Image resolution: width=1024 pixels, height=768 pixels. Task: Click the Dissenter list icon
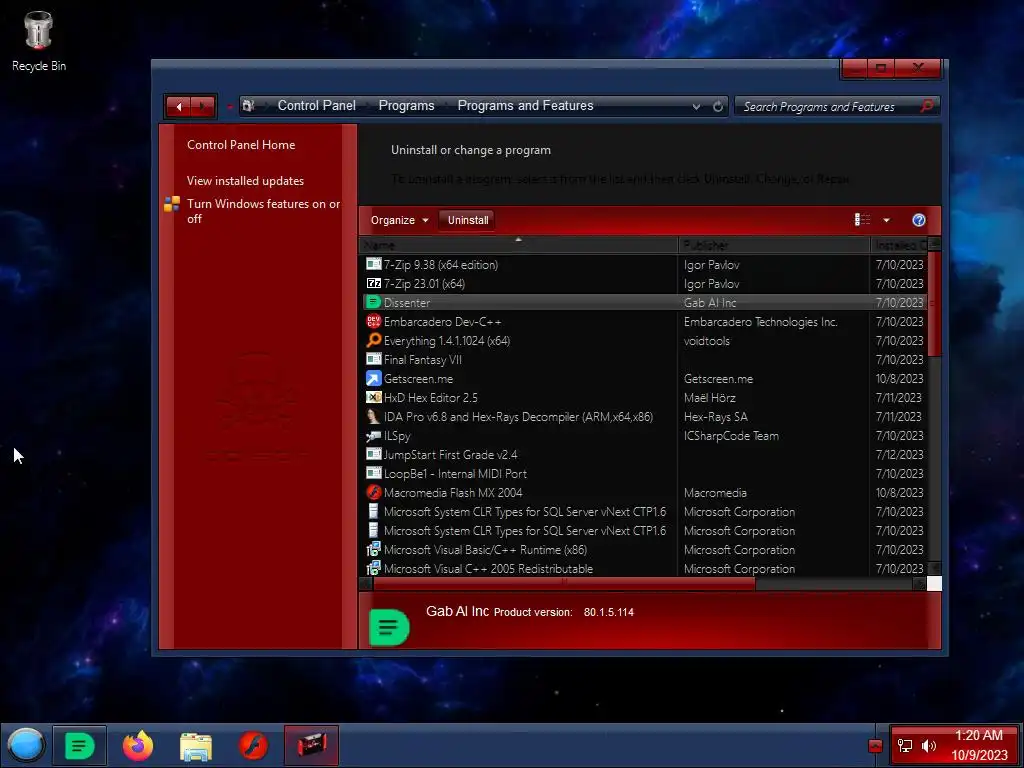374,302
